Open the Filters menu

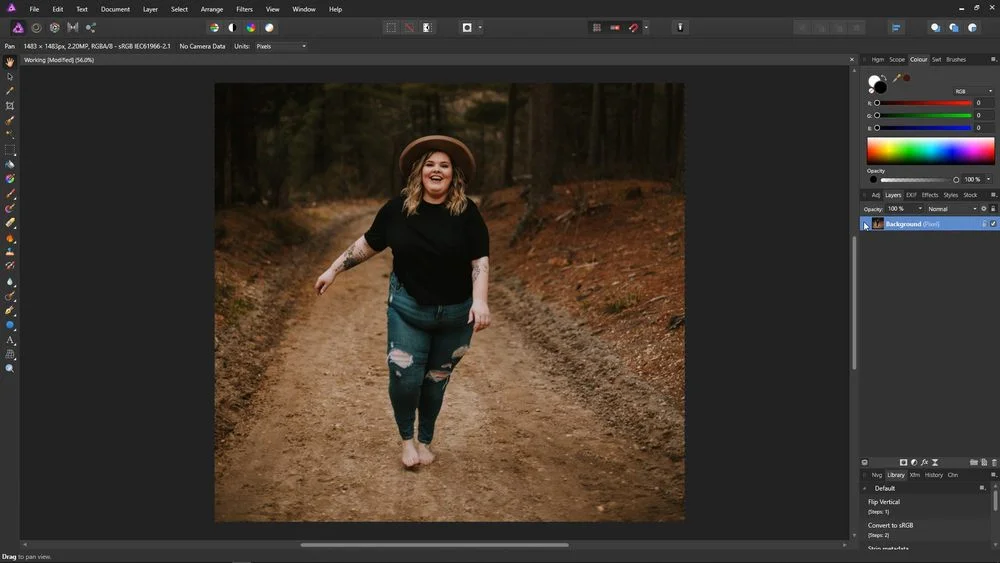pyautogui.click(x=244, y=9)
